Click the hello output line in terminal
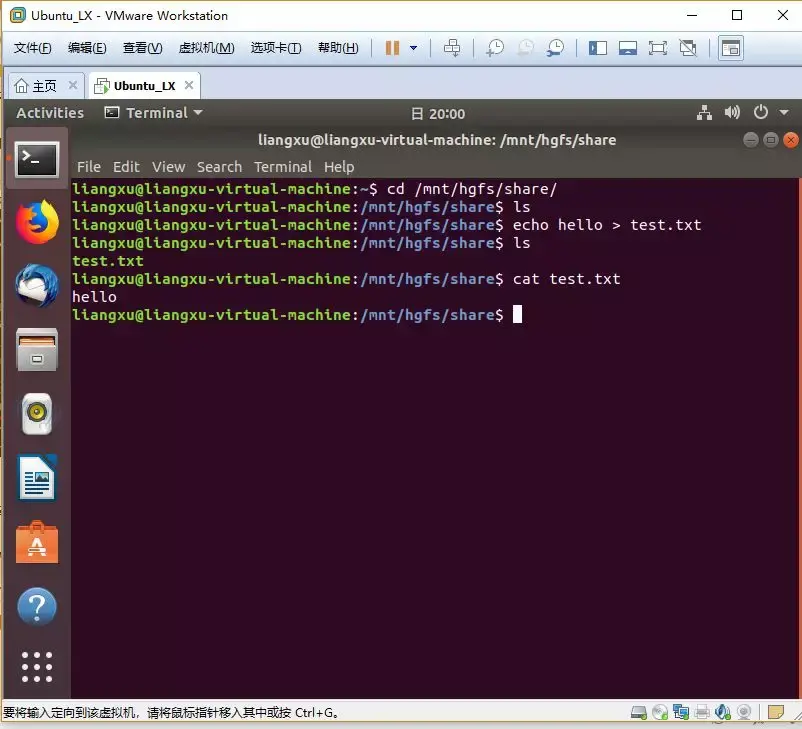 click(x=94, y=297)
